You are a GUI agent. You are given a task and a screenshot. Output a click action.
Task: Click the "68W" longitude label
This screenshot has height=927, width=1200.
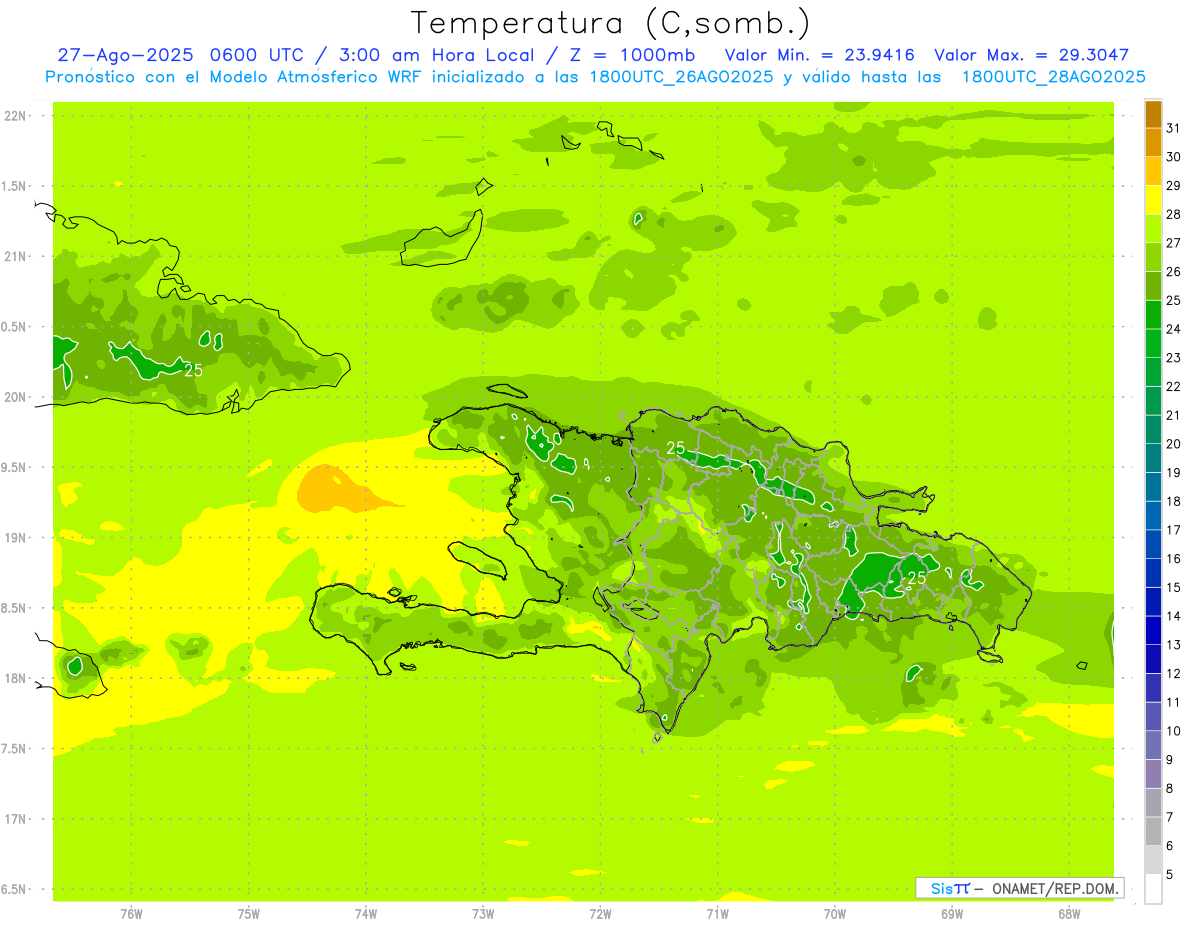point(1069,913)
